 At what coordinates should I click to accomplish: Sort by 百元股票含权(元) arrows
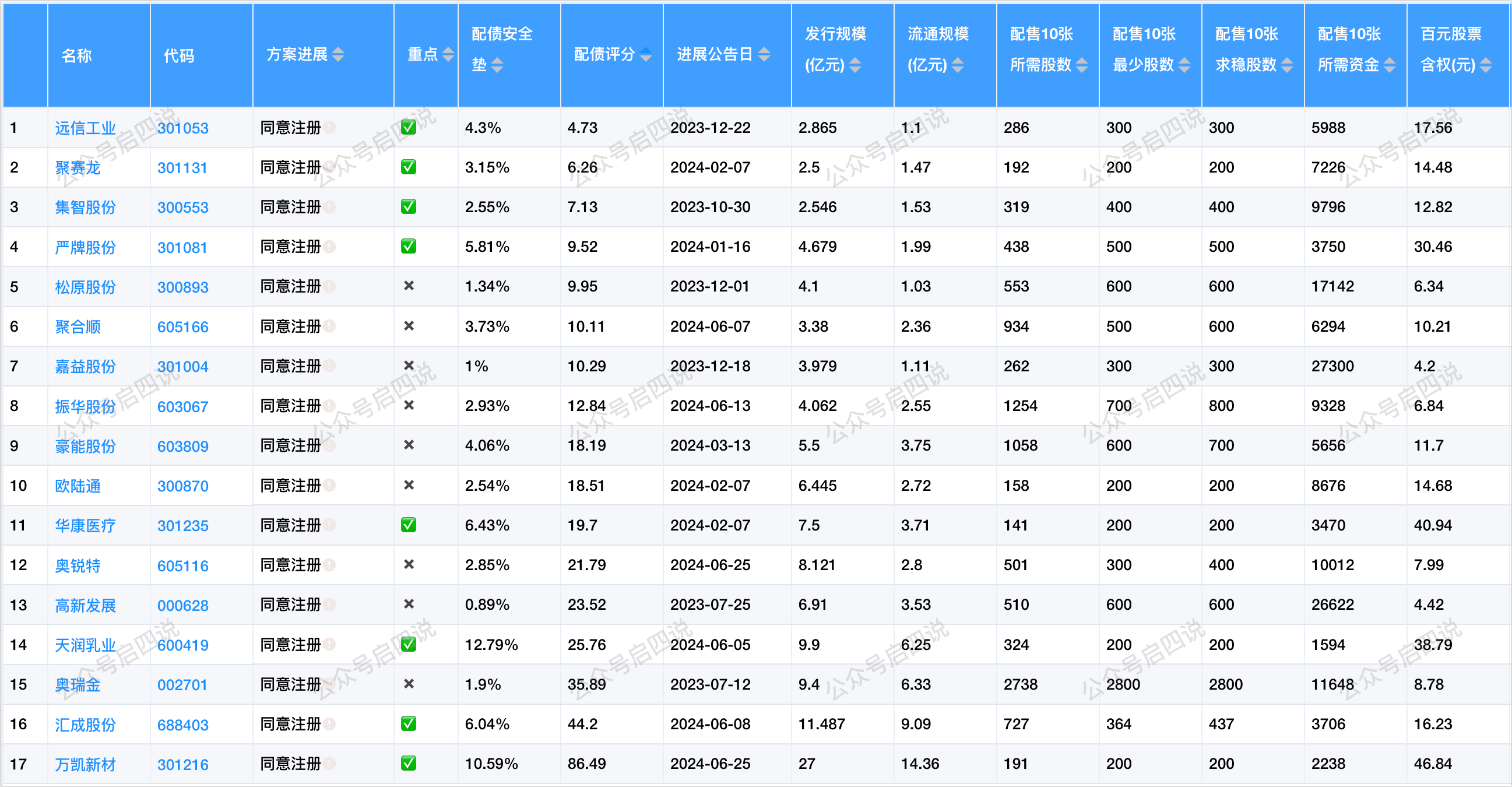click(x=1486, y=65)
